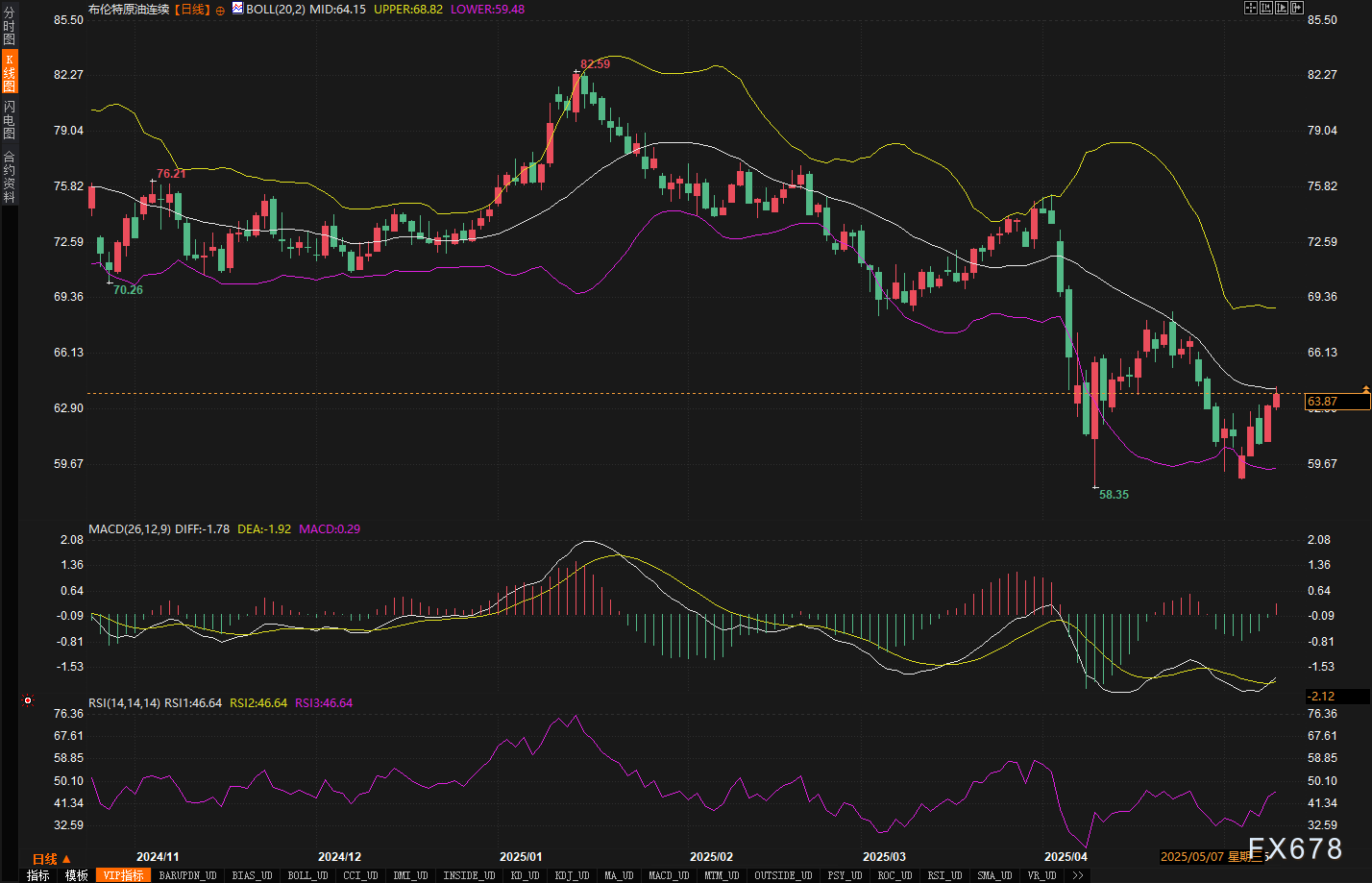Click the side panel arrow icon at top right
Image resolution: width=1372 pixels, height=883 pixels.
pos(1296,8)
